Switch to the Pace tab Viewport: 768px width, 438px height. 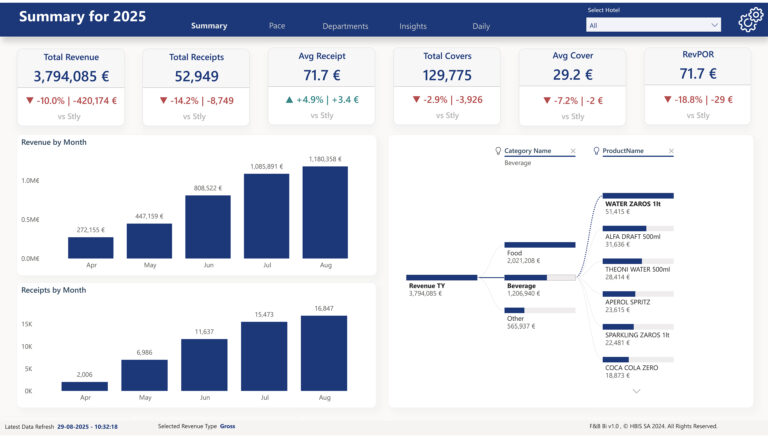[277, 26]
